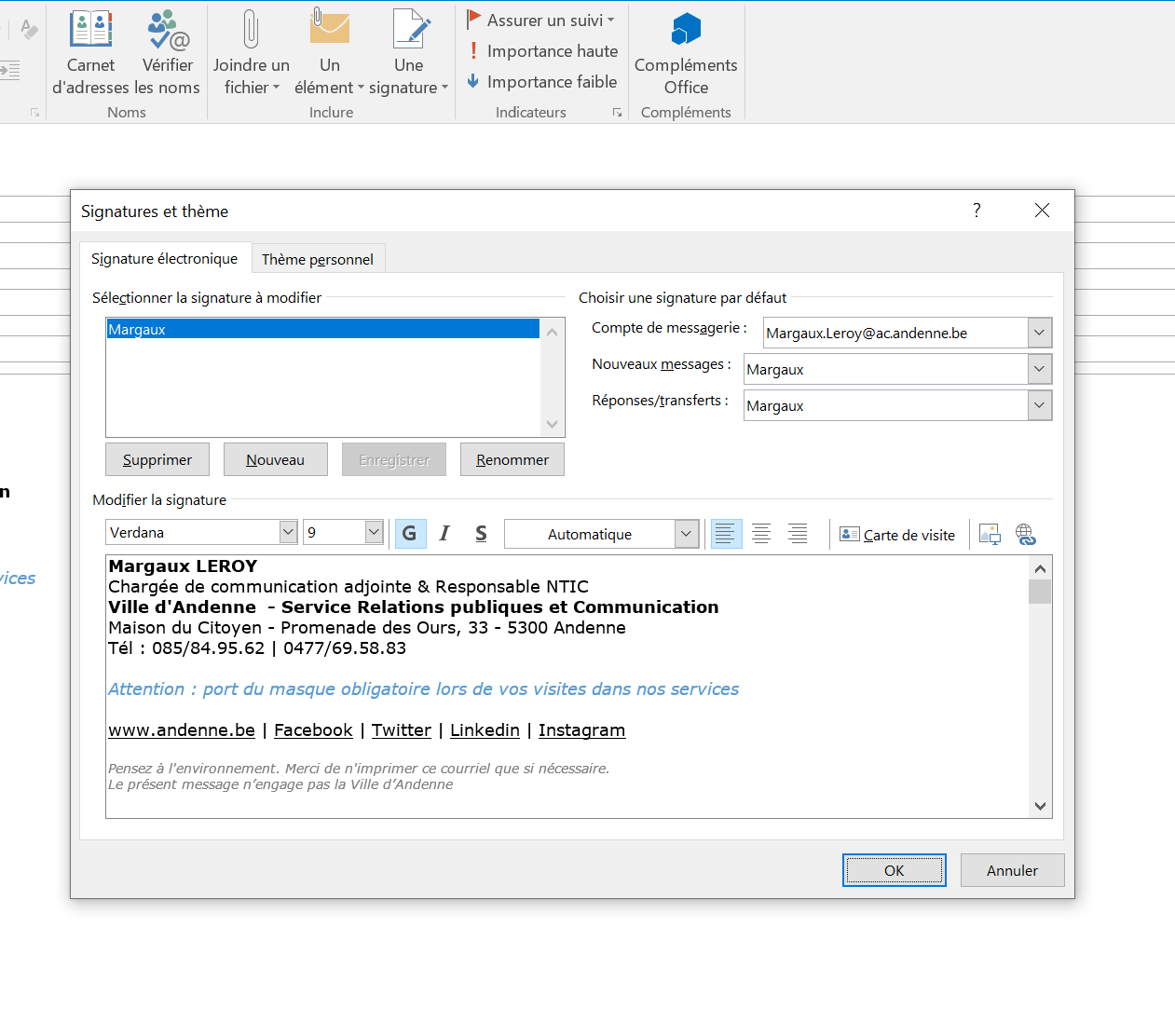Open the Compte de messagerie dropdown
This screenshot has height=1036, width=1175.
(1040, 333)
